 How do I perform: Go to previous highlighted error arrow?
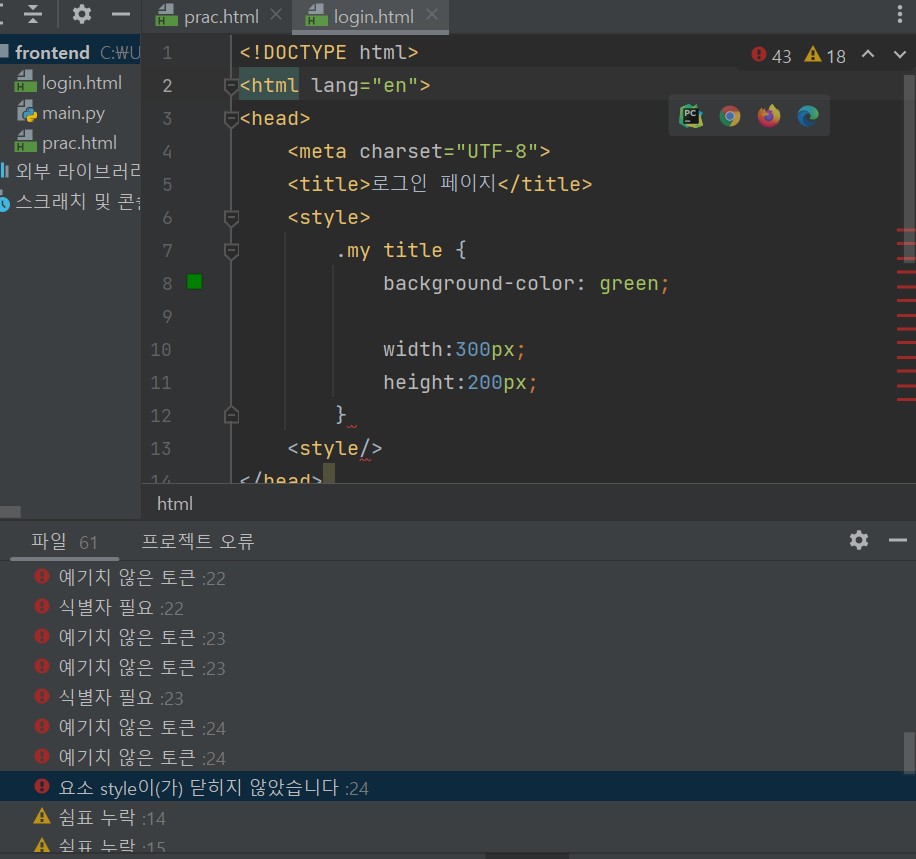click(x=868, y=54)
